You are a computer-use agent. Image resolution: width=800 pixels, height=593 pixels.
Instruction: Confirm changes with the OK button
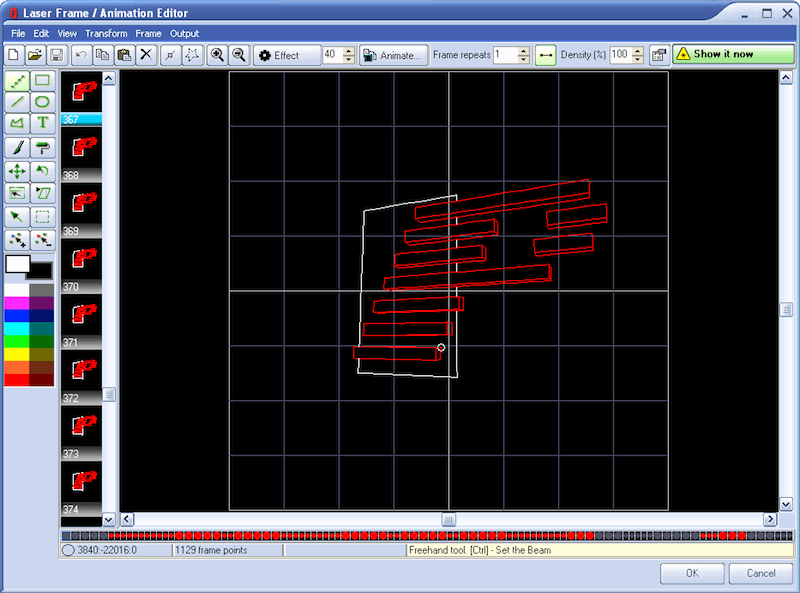pyautogui.click(x=691, y=574)
